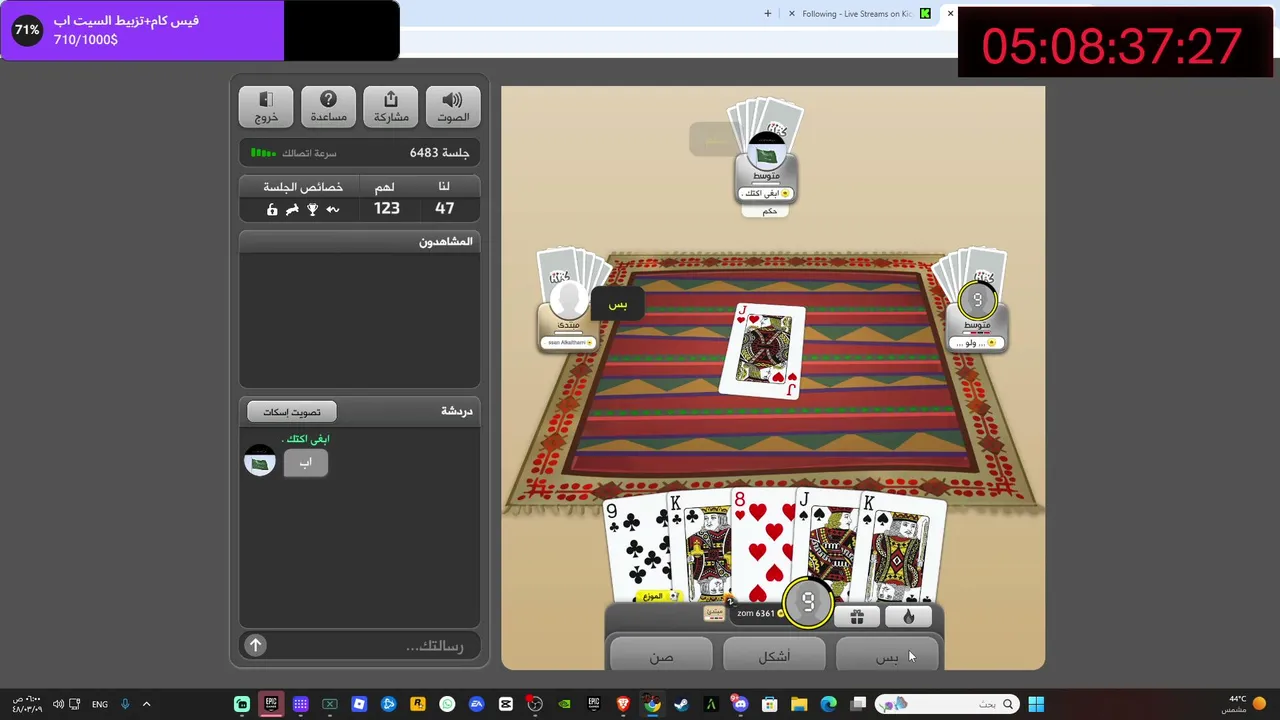Open a new browser tab with plus

point(768,14)
